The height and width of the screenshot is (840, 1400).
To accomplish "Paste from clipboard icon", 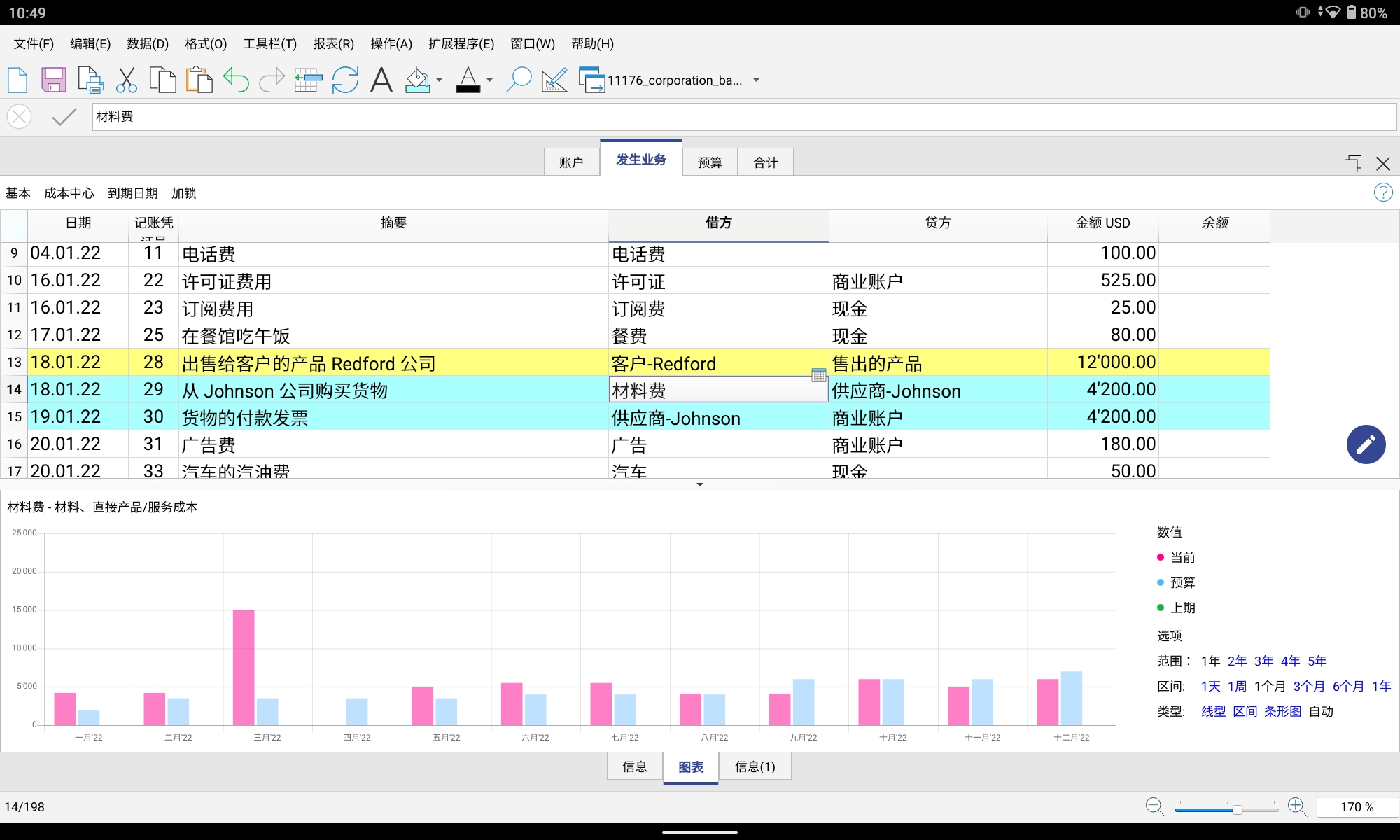I will pyautogui.click(x=199, y=80).
